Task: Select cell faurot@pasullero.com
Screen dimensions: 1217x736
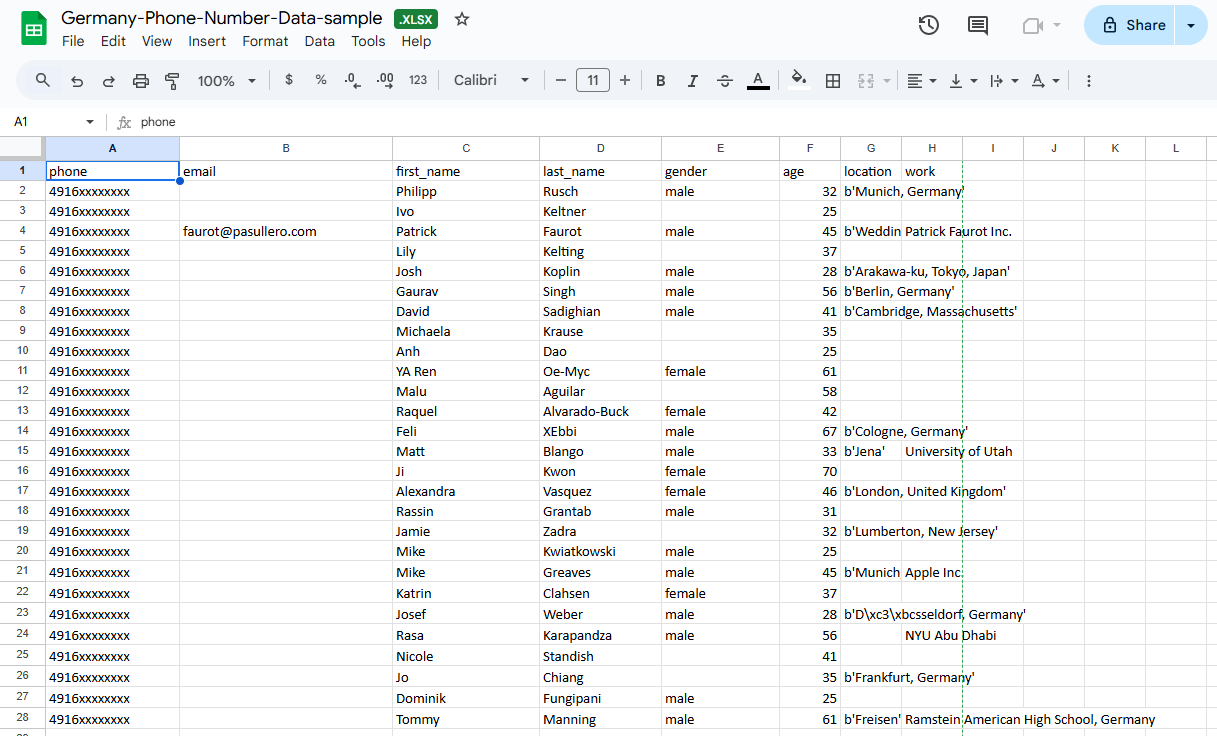Action: tap(286, 231)
